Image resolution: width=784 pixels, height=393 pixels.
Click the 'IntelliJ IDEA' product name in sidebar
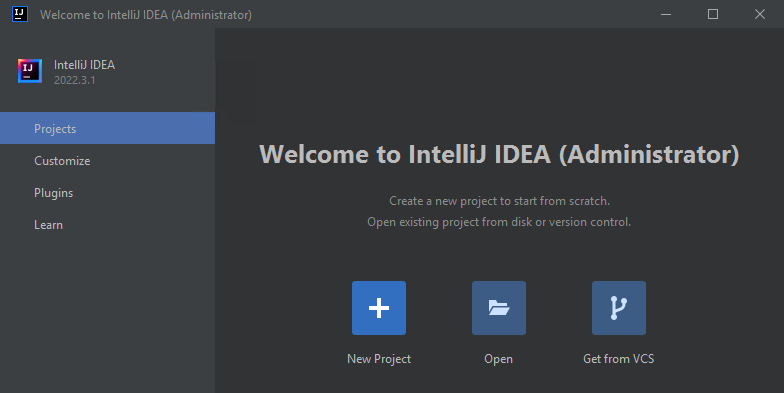click(x=84, y=65)
